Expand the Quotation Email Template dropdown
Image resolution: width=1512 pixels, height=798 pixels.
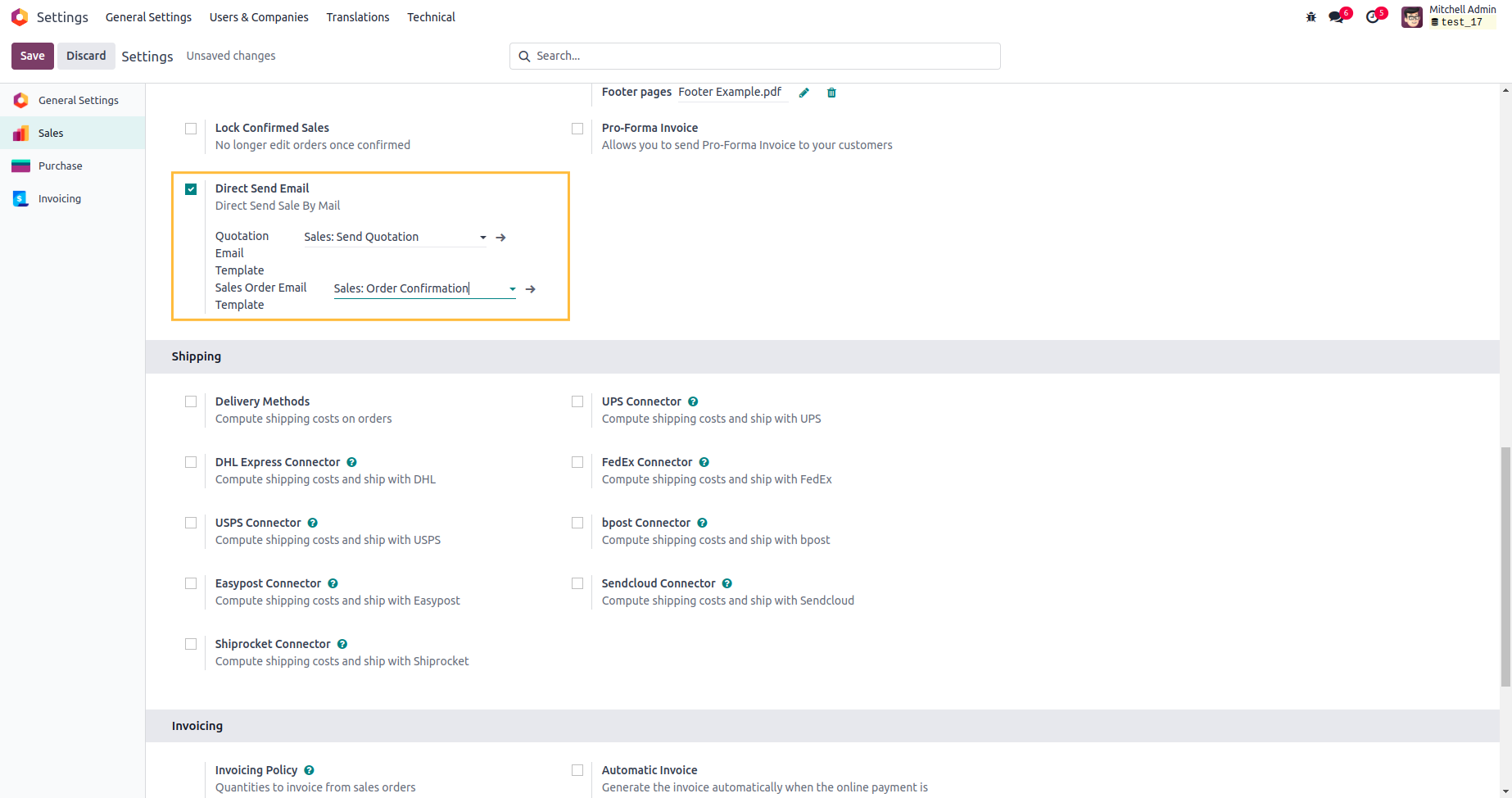(x=483, y=238)
